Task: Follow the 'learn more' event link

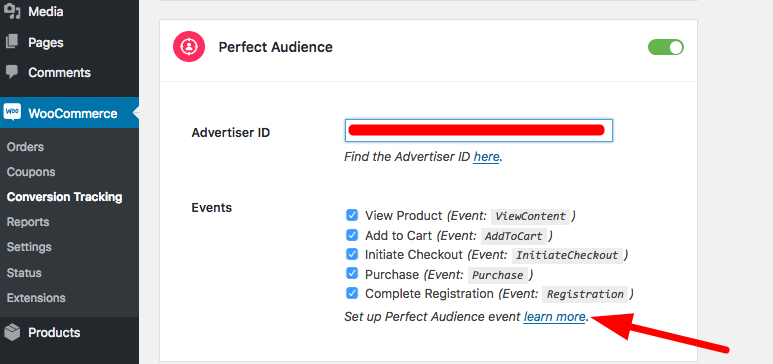Action: (555, 317)
